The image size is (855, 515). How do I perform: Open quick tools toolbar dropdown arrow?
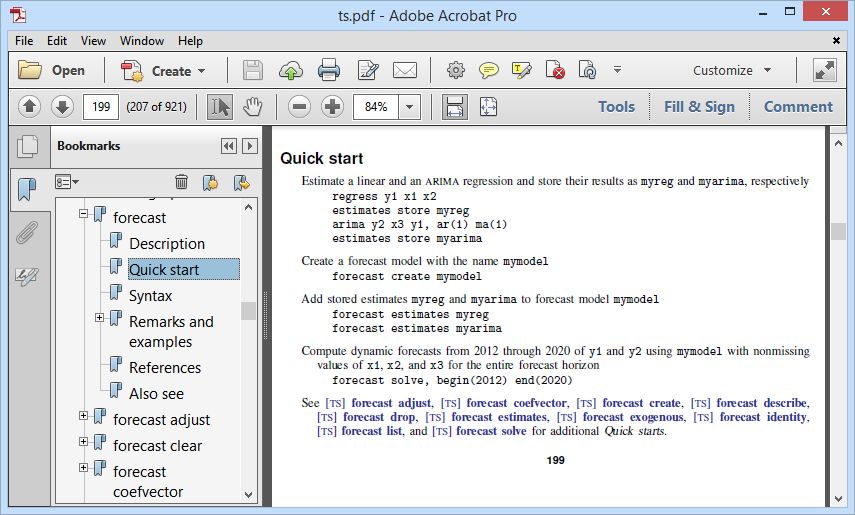(617, 70)
